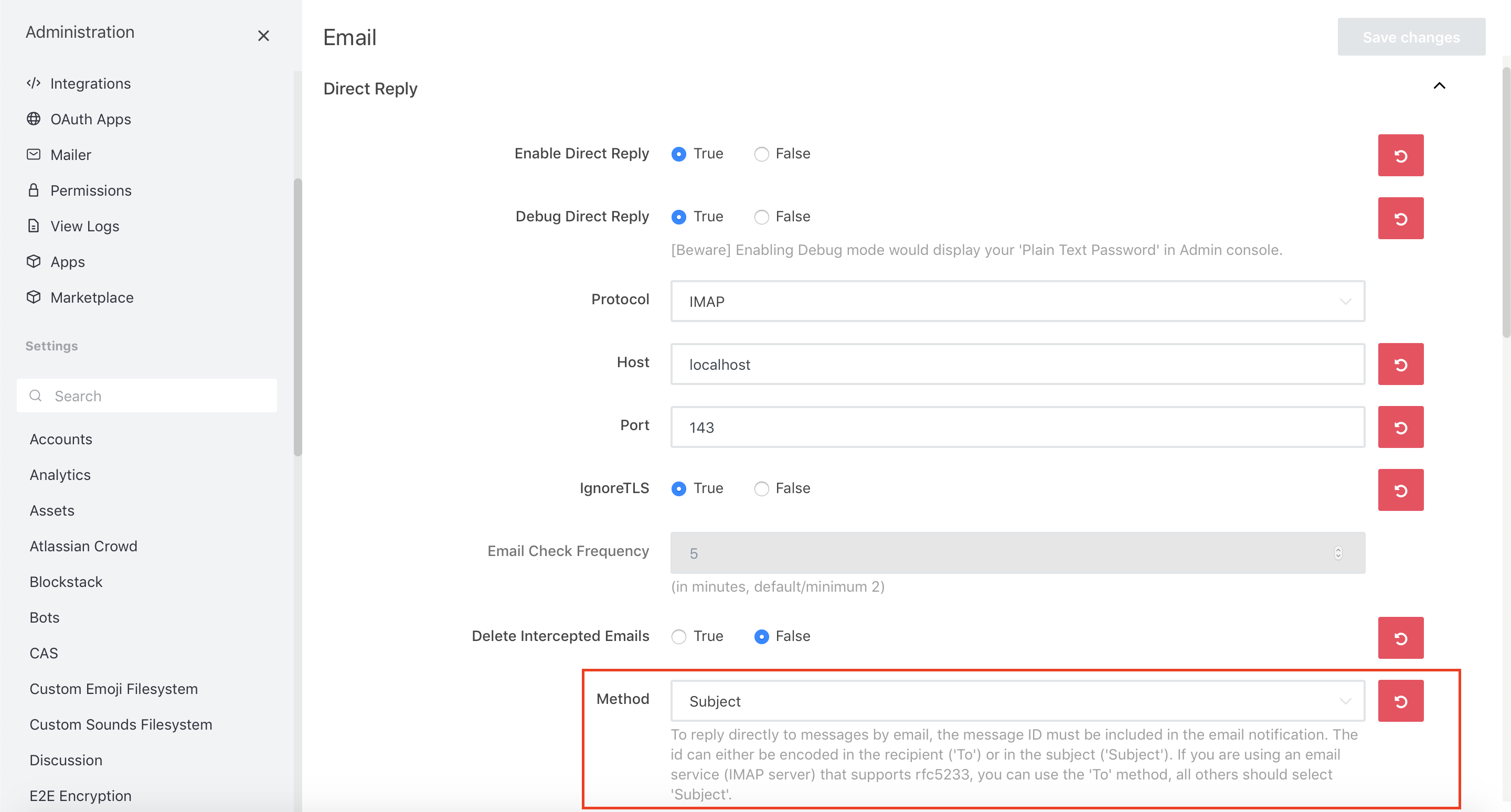Reset the Method setting to default
The image size is (1511, 812).
coord(1401,701)
